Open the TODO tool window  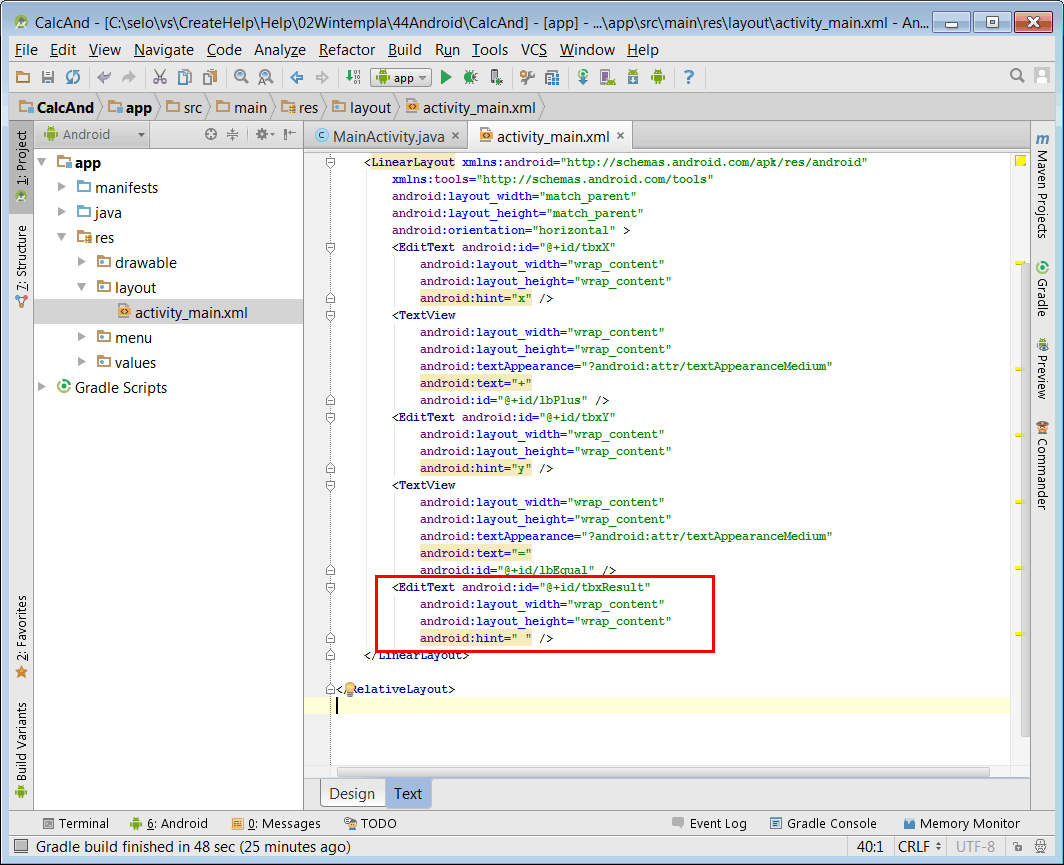coord(370,823)
